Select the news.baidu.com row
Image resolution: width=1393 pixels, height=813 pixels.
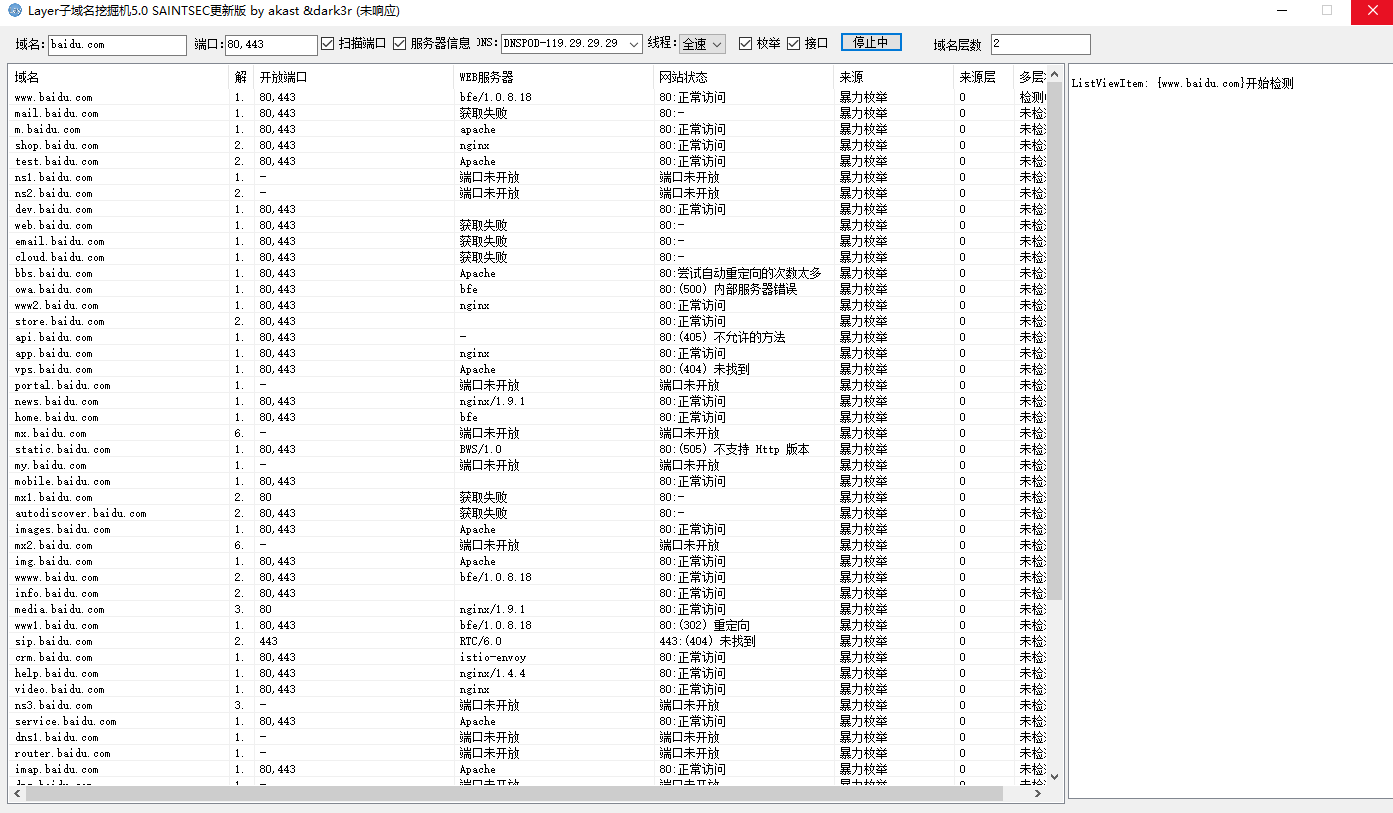528,401
